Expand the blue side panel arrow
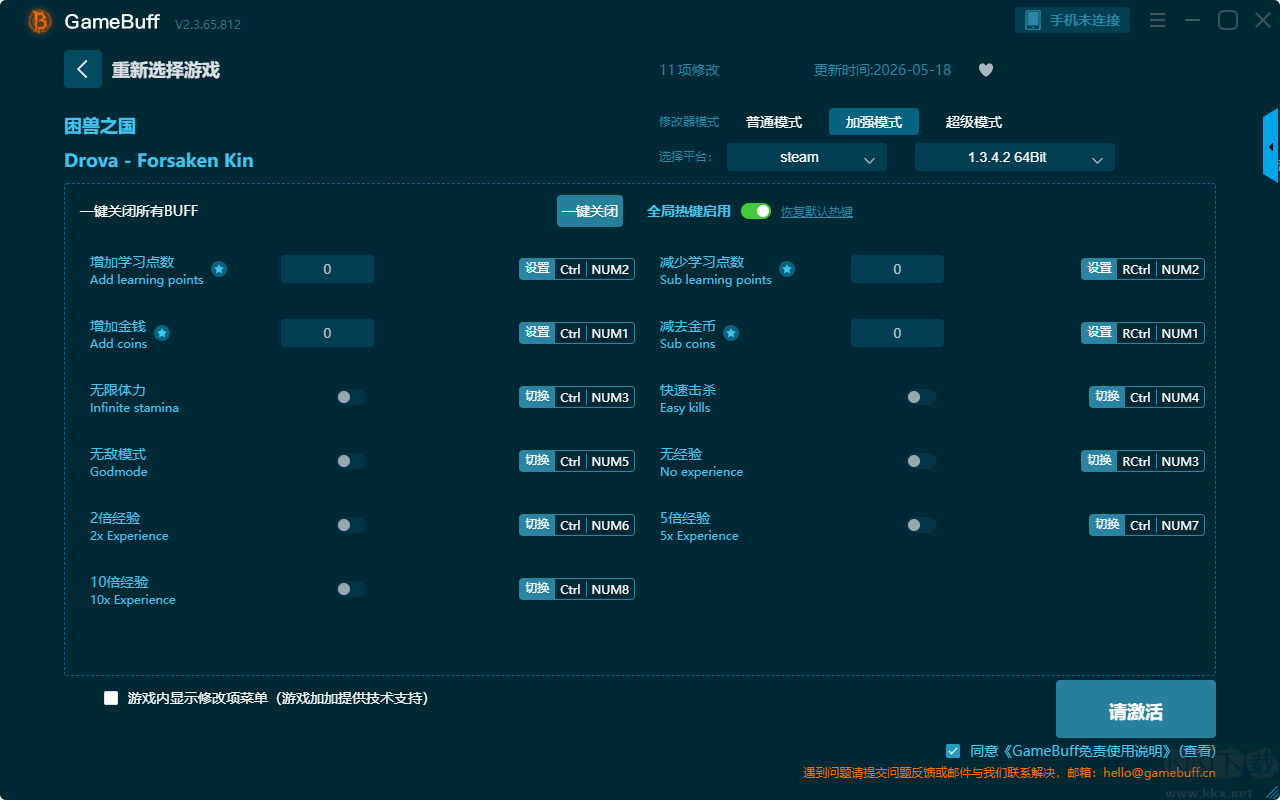 (x=1271, y=146)
